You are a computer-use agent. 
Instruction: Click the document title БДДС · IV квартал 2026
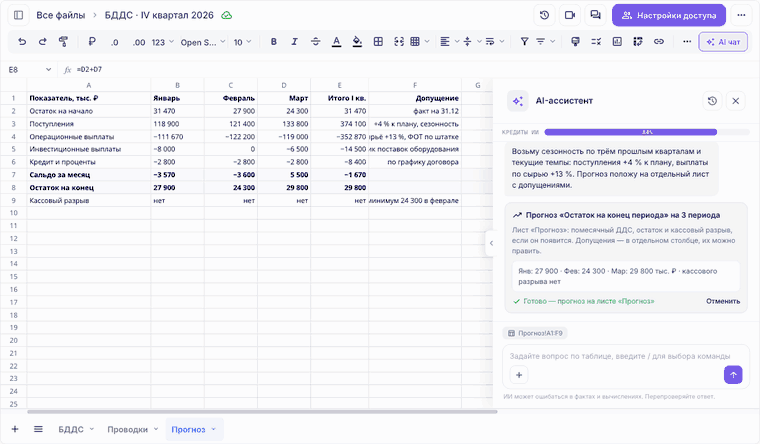(x=159, y=15)
